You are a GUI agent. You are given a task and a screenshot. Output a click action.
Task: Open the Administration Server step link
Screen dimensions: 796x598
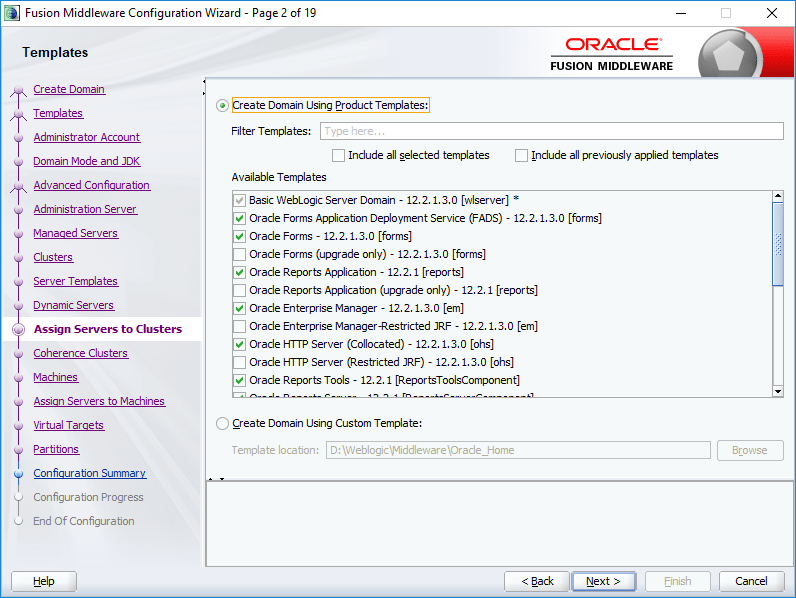click(x=85, y=209)
